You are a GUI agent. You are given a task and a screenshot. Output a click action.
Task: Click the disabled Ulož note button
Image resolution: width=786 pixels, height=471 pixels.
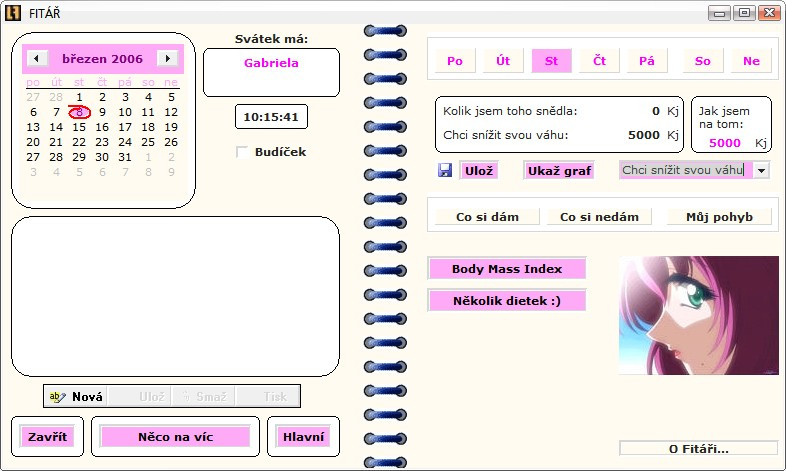[x=140, y=396]
